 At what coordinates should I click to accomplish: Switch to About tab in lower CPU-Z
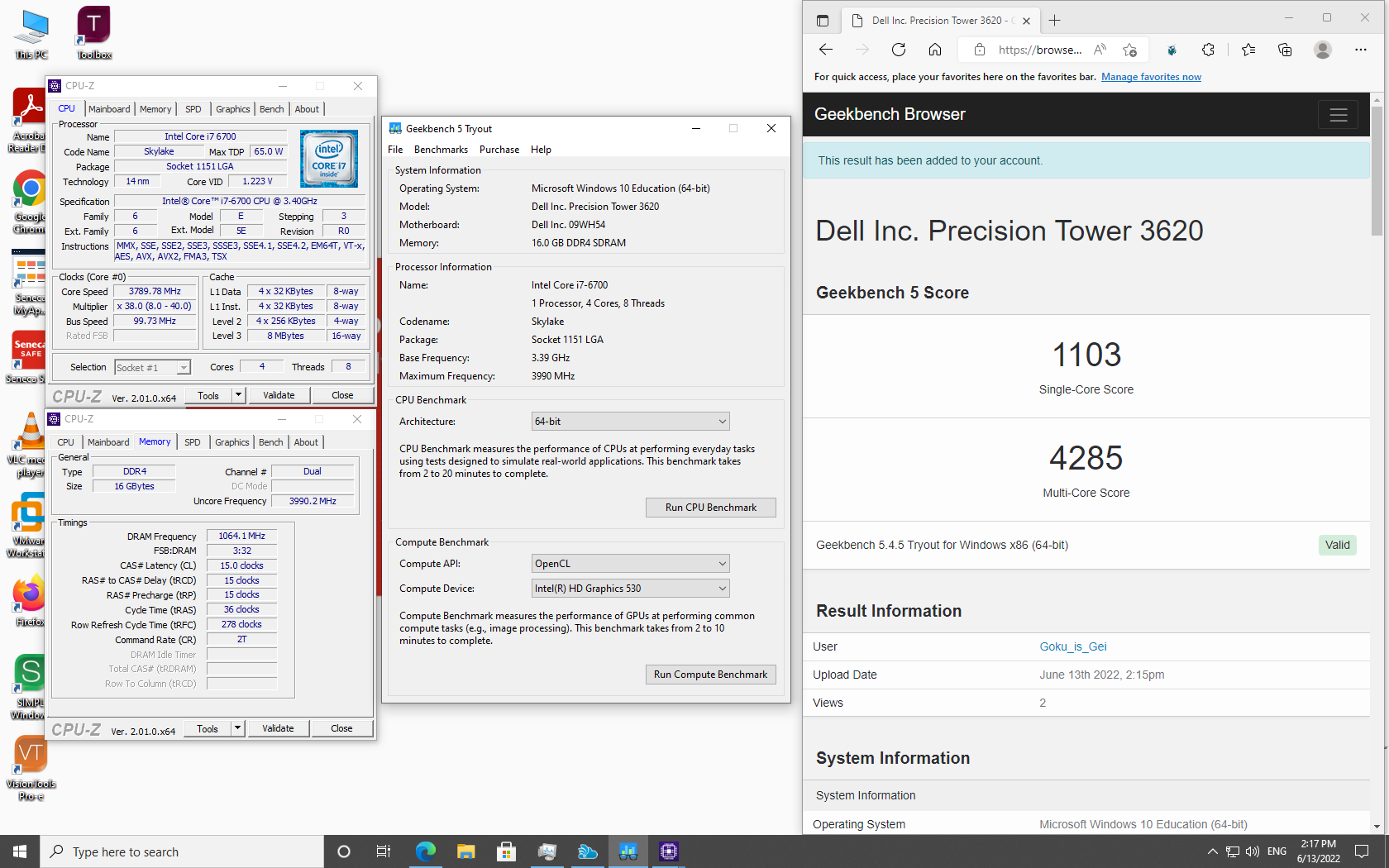point(306,442)
